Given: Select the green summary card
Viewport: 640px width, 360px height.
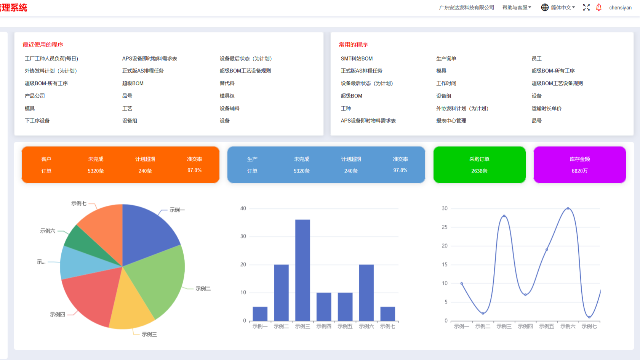Looking at the screenshot, I should coord(479,164).
